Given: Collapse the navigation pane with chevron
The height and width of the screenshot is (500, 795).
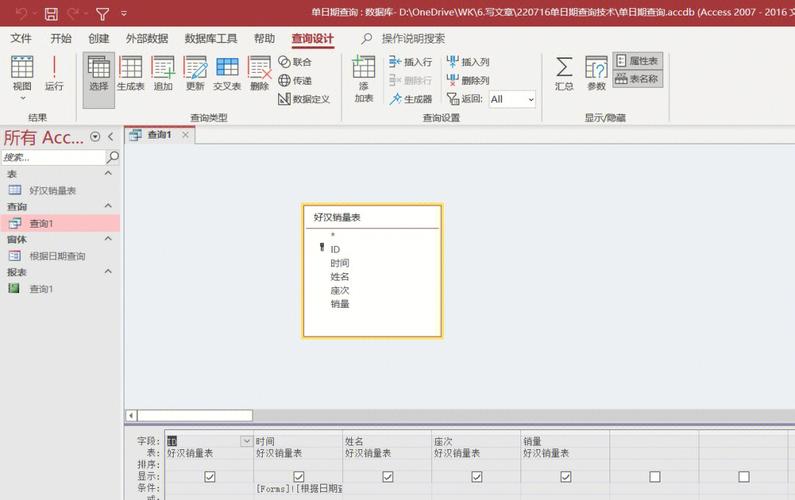Looking at the screenshot, I should tap(111, 136).
